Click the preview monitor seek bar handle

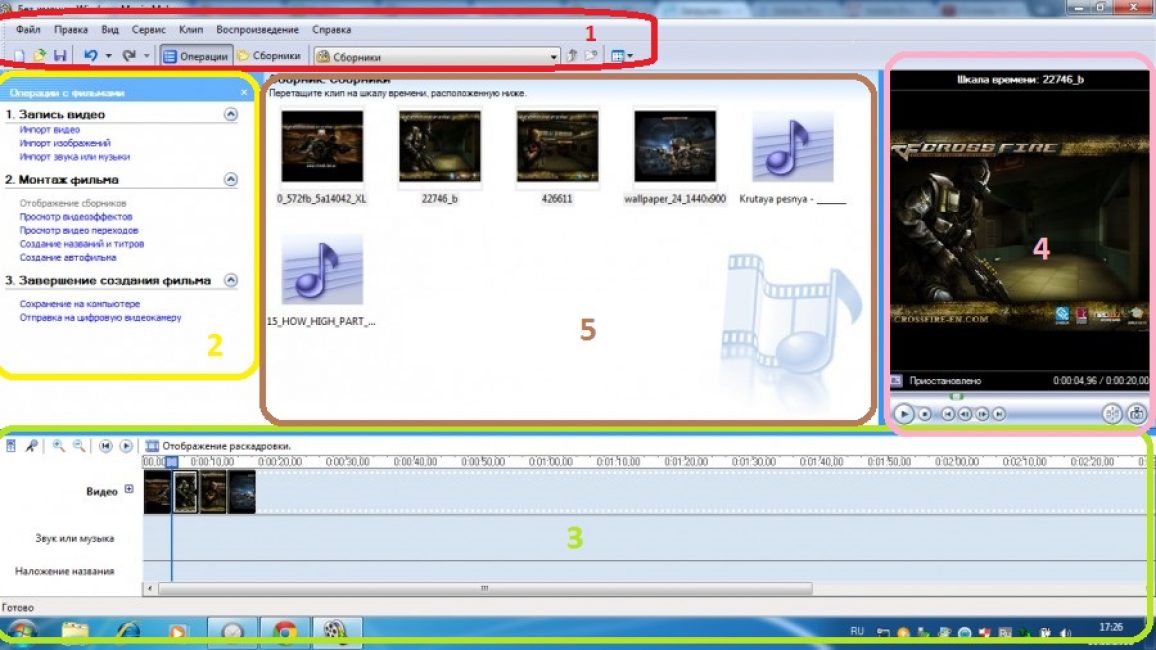pyautogui.click(x=956, y=396)
